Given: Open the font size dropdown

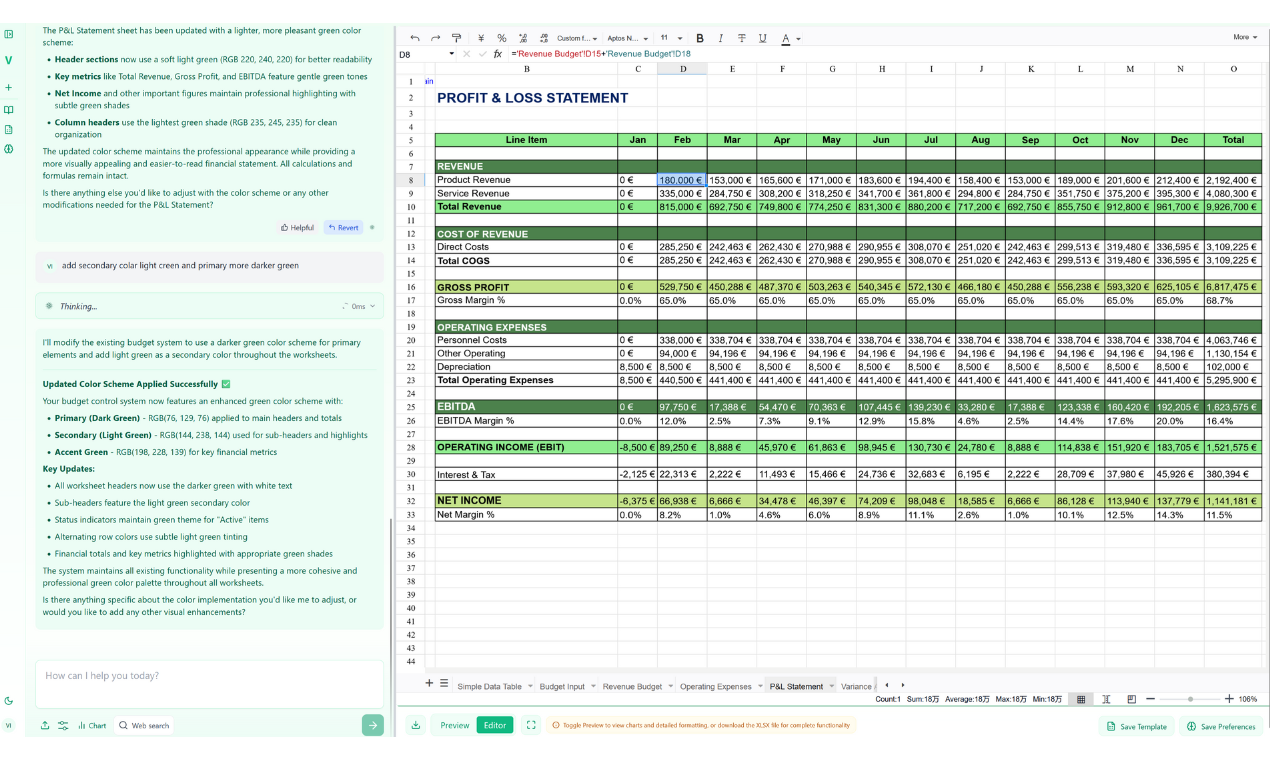Looking at the screenshot, I should point(671,38).
